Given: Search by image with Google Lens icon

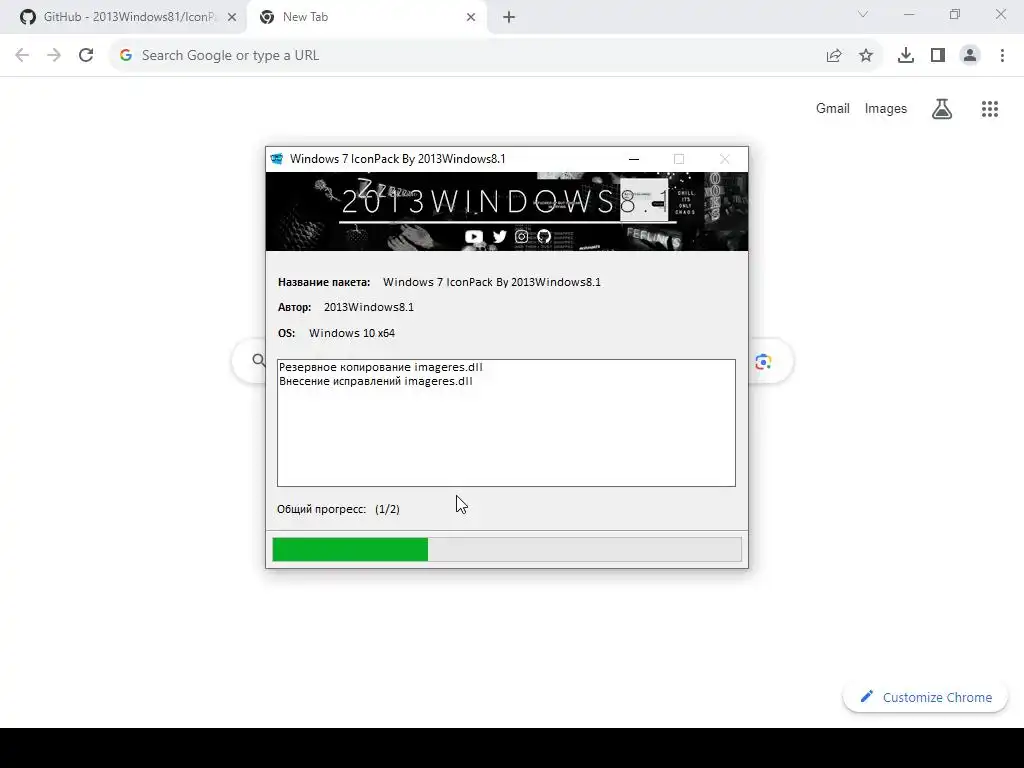Looking at the screenshot, I should 763,362.
